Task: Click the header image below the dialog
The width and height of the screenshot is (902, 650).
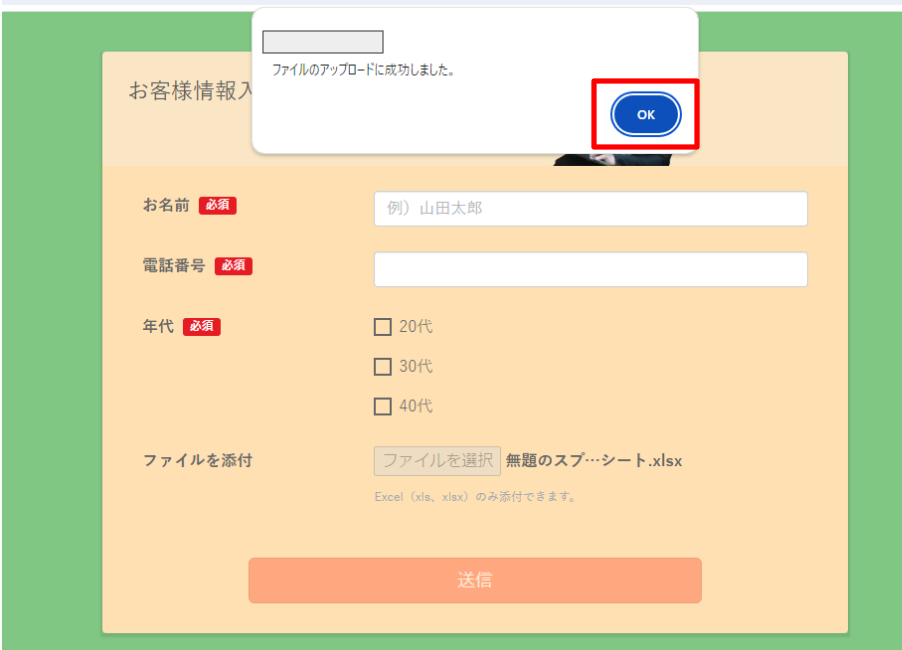Action: 612,160
